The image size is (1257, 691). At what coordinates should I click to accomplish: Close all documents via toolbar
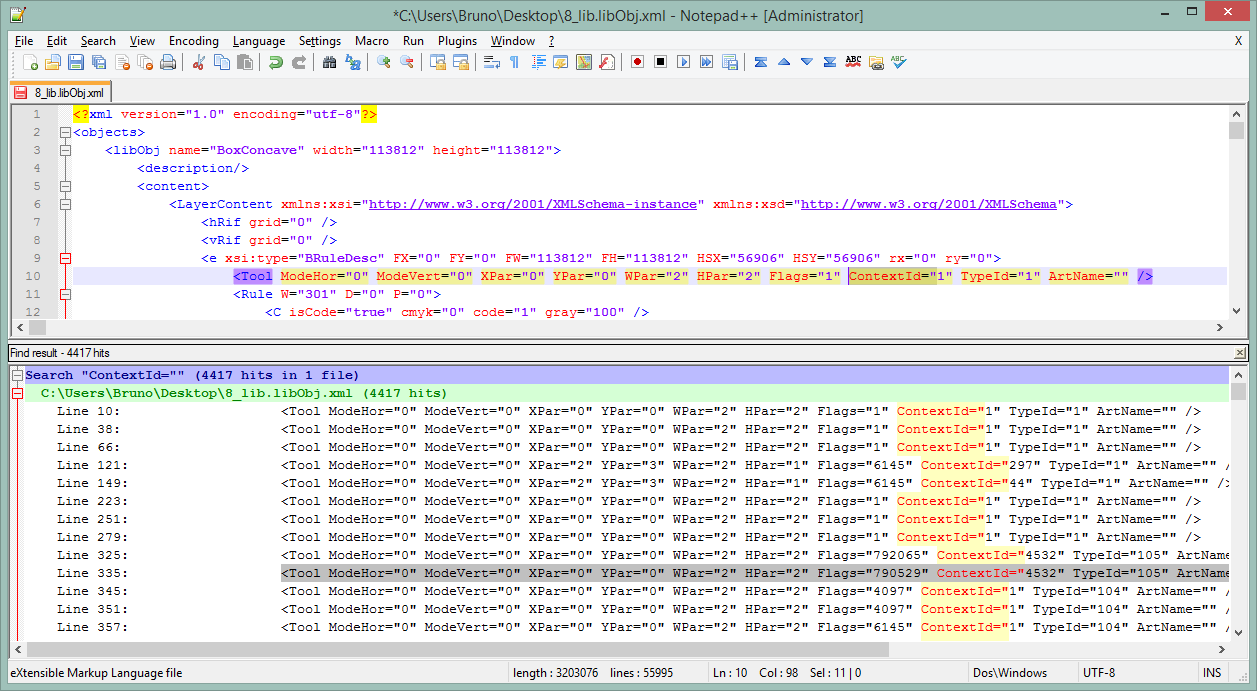pos(145,62)
